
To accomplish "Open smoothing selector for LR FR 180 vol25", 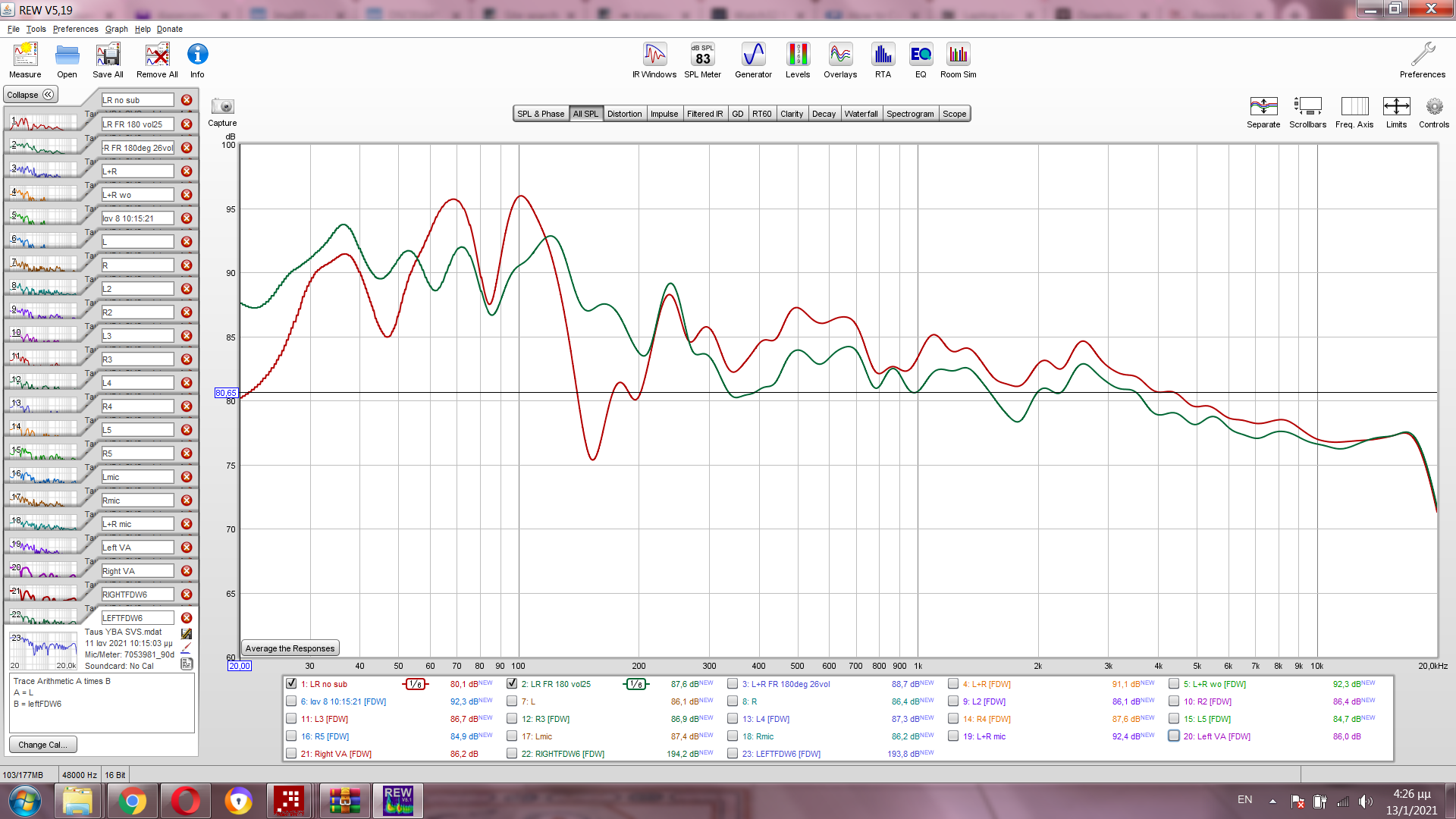I will [636, 684].
